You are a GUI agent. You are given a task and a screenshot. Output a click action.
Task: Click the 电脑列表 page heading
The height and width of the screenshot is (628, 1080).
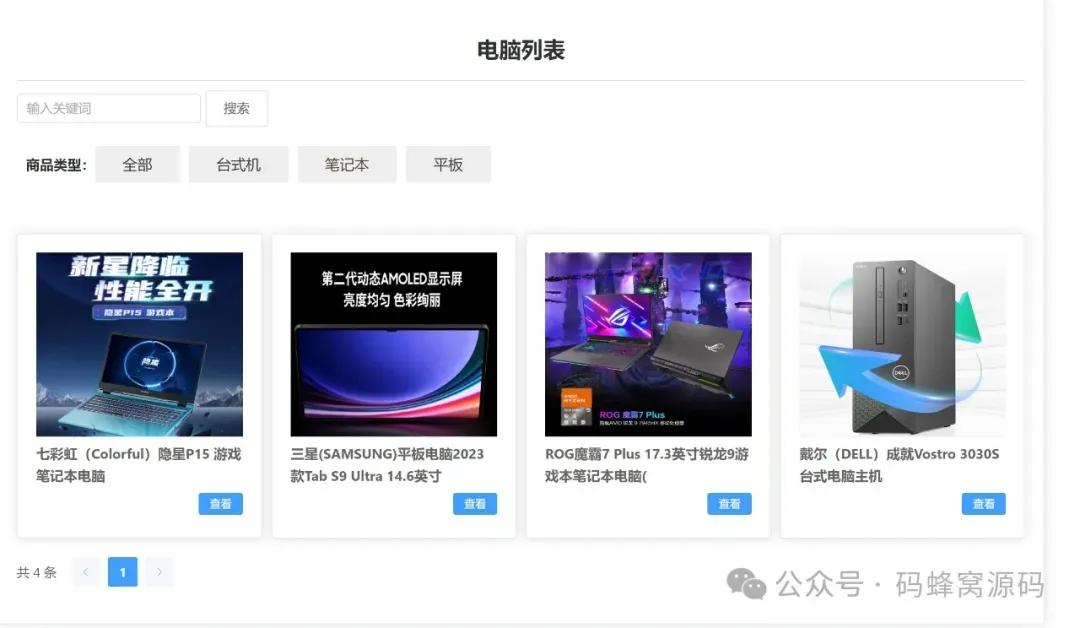click(x=521, y=50)
